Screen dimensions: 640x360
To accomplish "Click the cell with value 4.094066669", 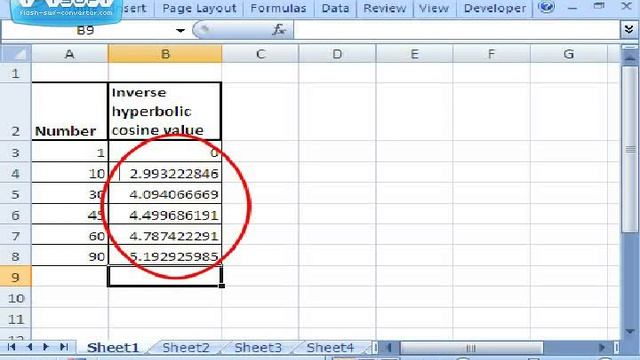I will click(165, 194).
